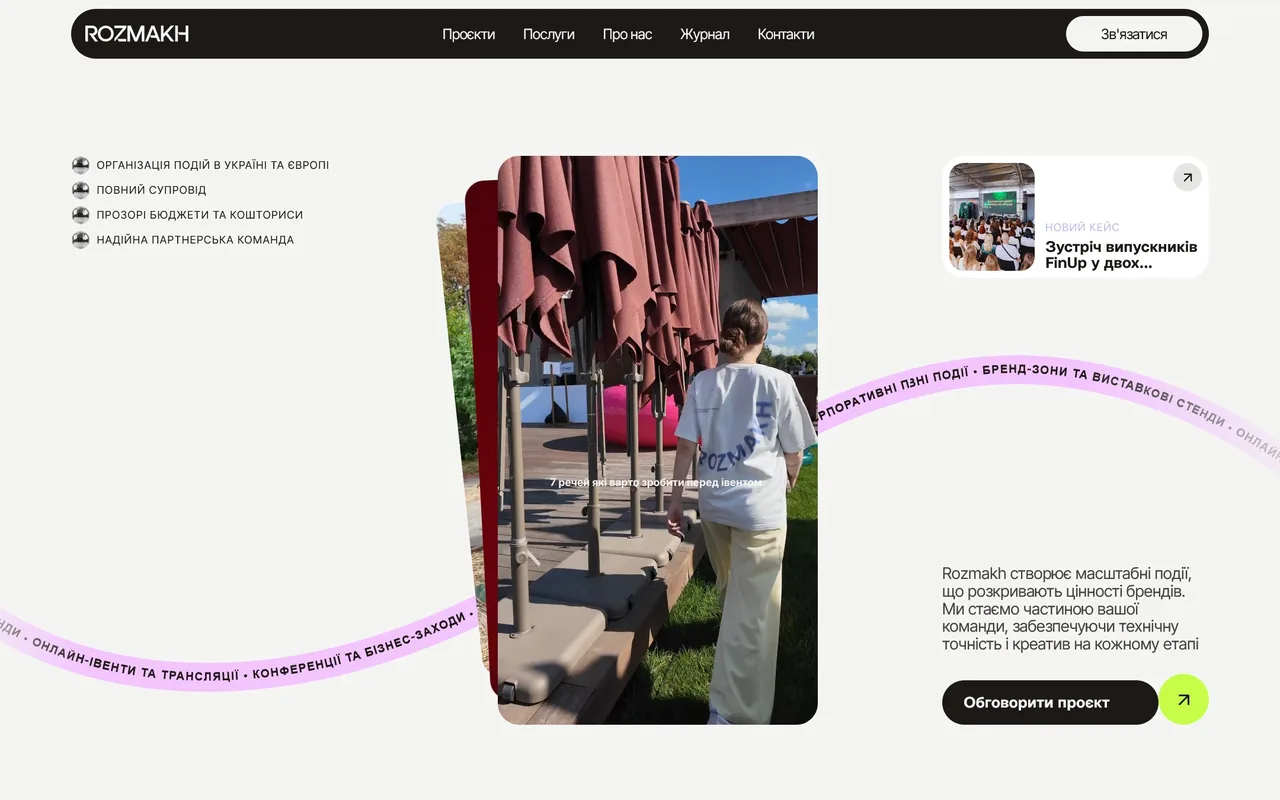This screenshot has height=800, width=1280.
Task: Click the sphere icon beside ПРОЗОРІ БЮДЖЕТИ
Action: 81,215
